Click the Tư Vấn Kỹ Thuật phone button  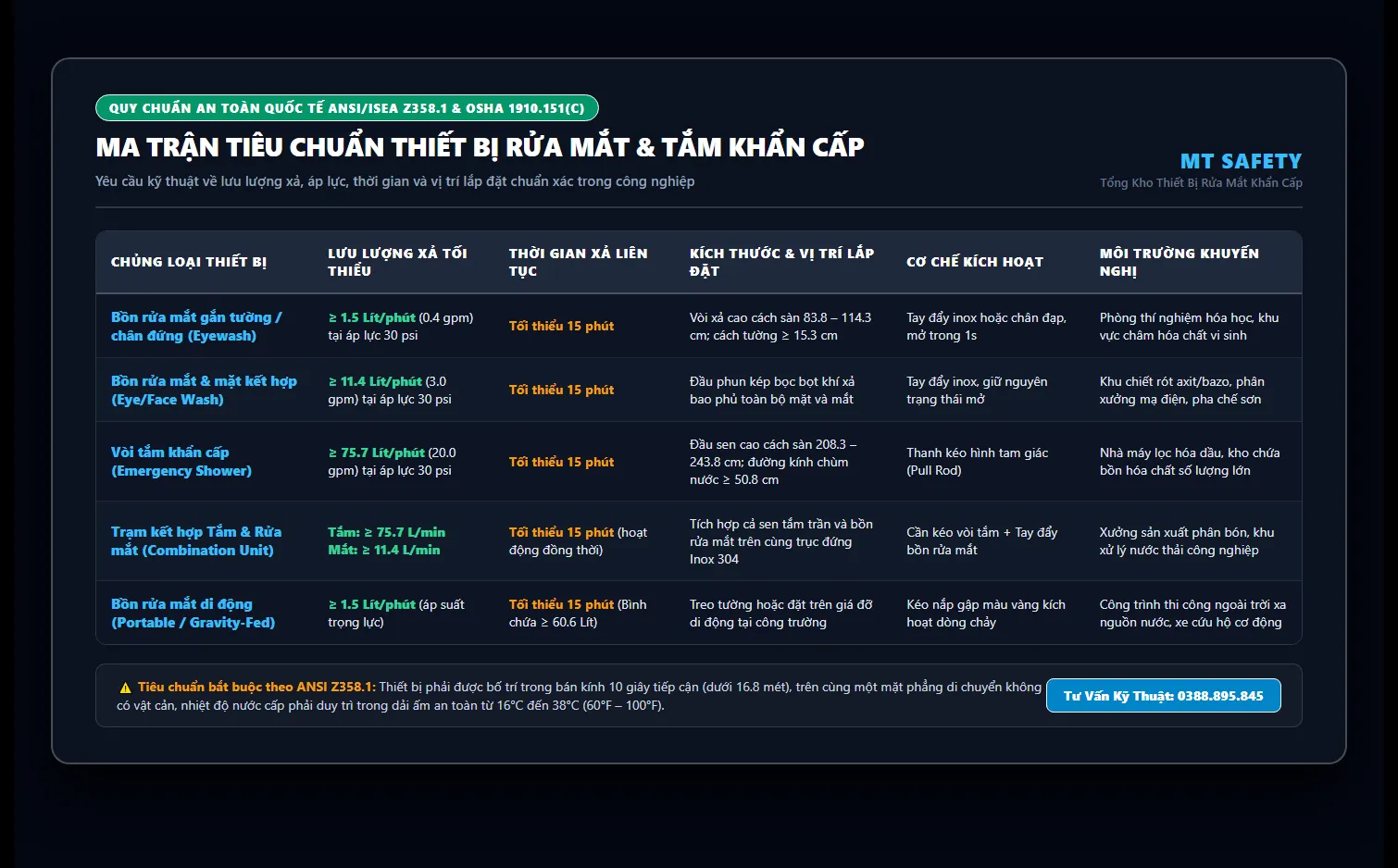tap(1163, 696)
